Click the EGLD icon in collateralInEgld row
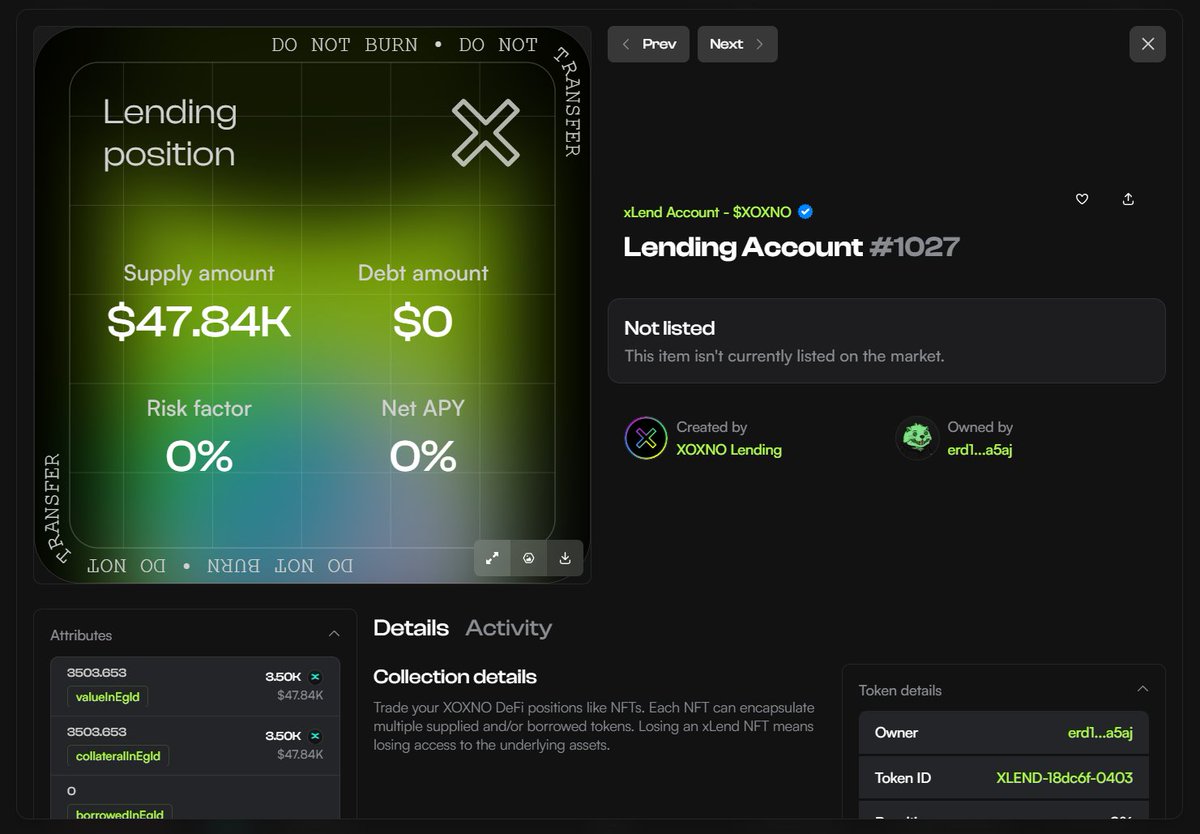 point(315,736)
